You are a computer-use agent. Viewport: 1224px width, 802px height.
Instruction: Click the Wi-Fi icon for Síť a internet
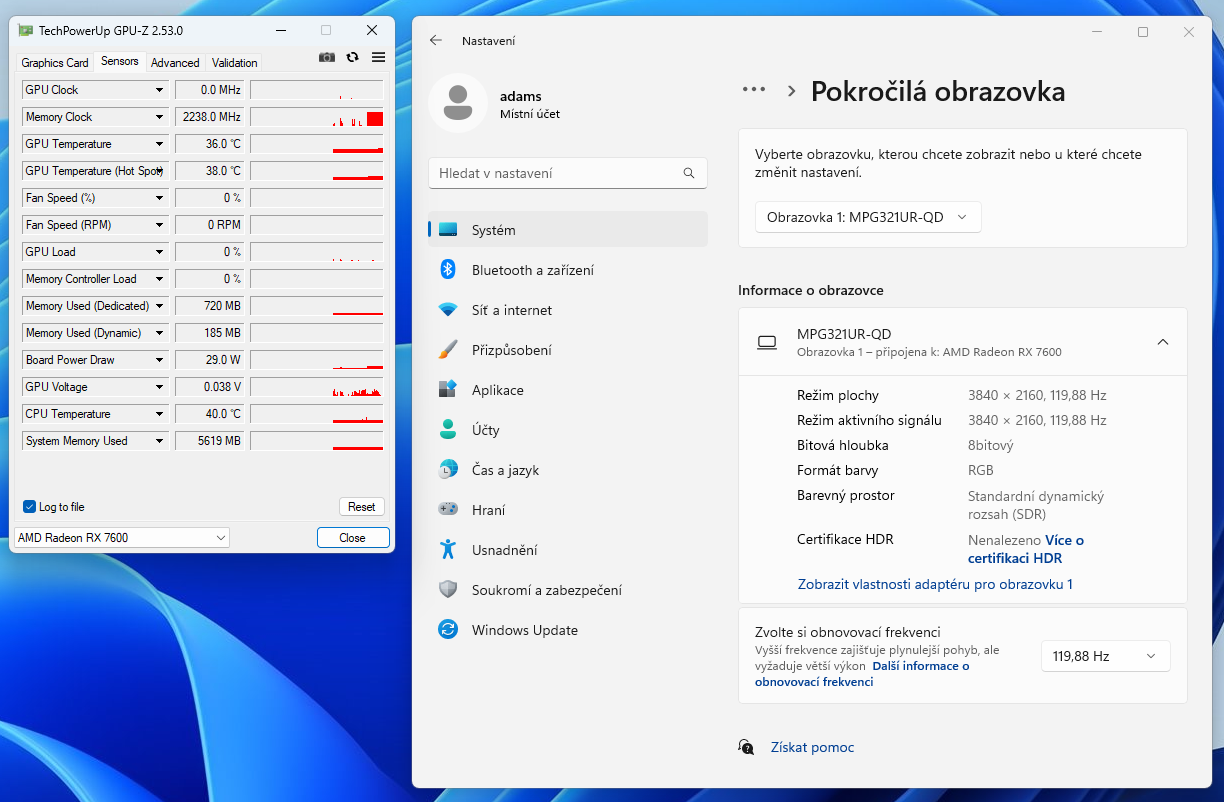tap(448, 310)
